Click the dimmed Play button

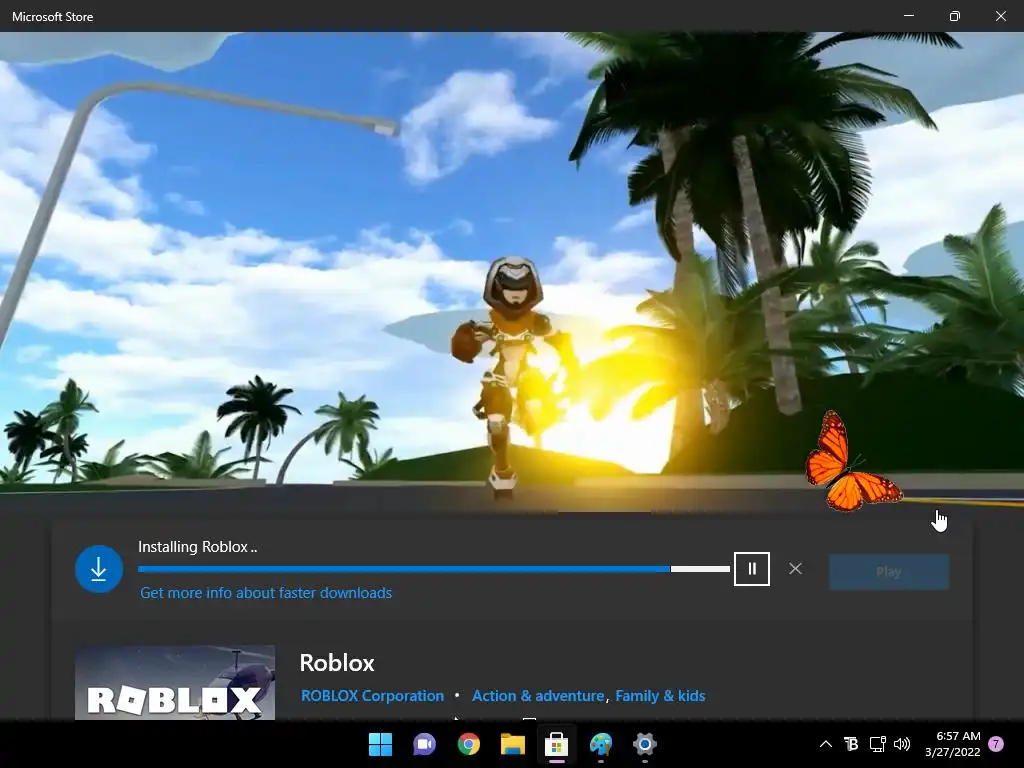click(x=889, y=571)
